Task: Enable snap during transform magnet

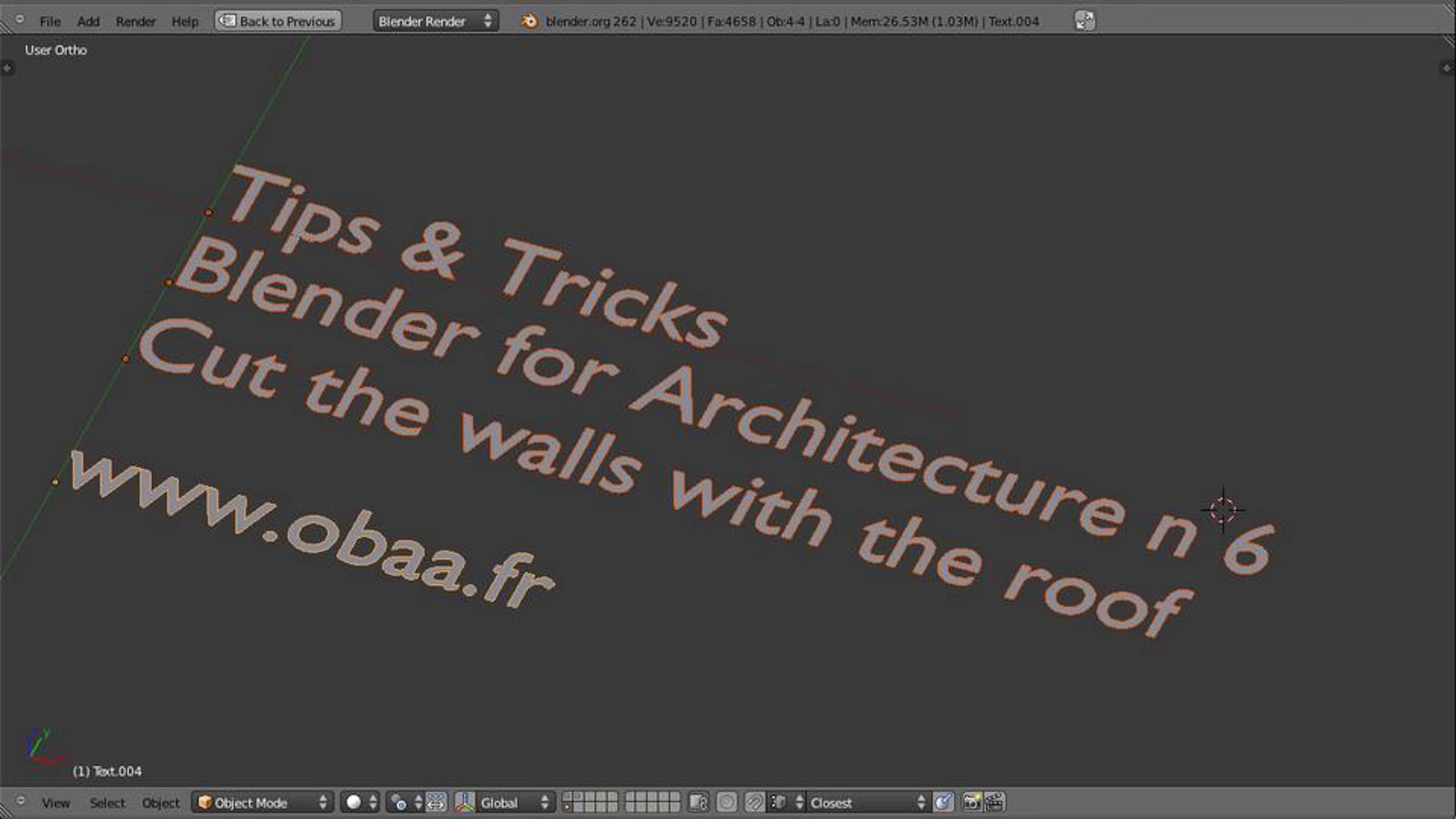Action: point(754,803)
